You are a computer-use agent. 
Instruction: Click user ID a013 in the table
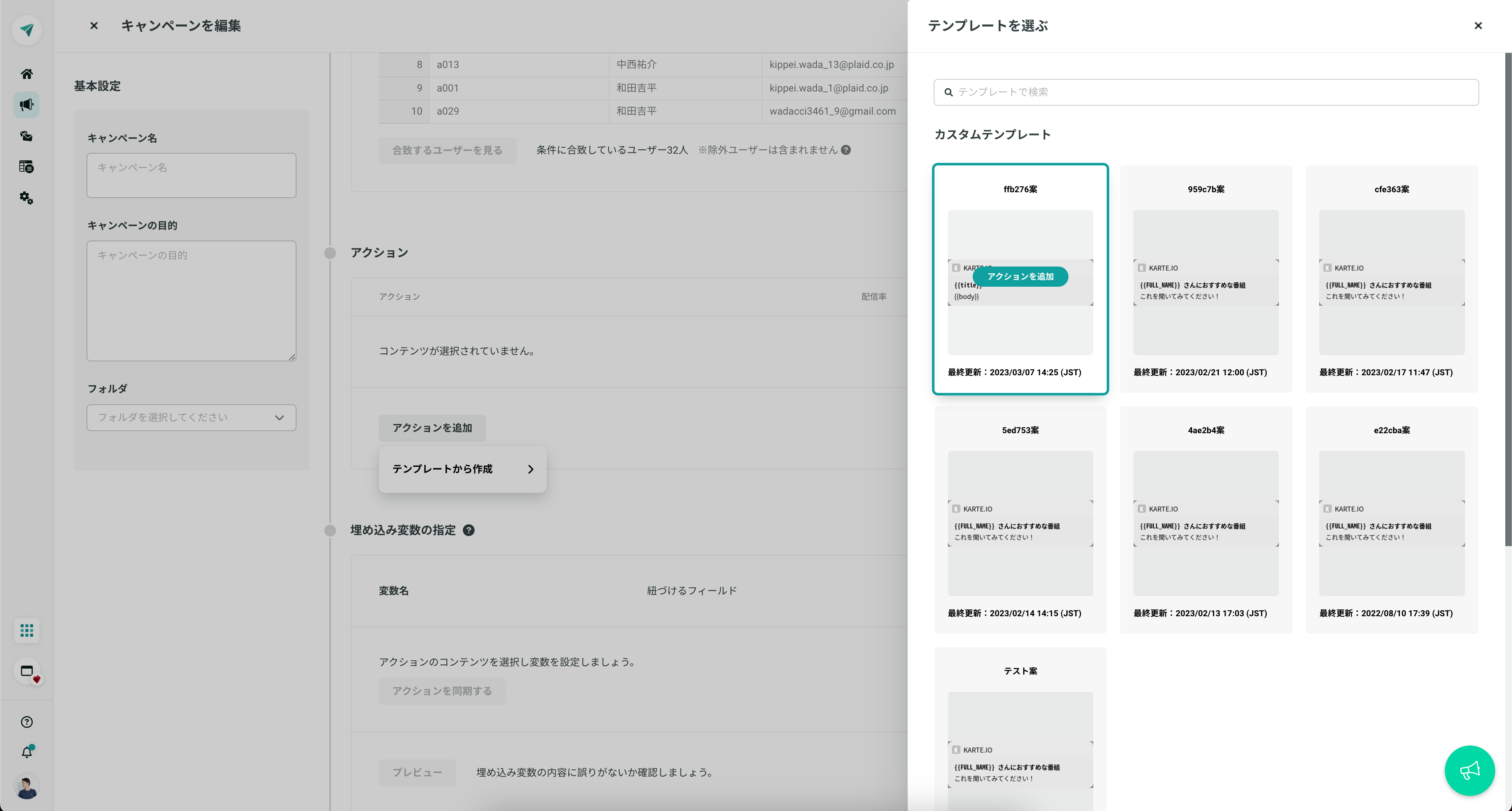point(448,65)
